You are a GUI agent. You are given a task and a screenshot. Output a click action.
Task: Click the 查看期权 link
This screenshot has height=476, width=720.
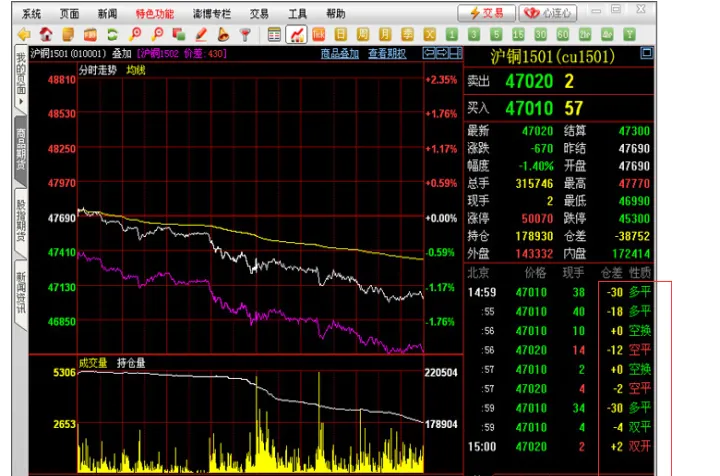tap(387, 53)
